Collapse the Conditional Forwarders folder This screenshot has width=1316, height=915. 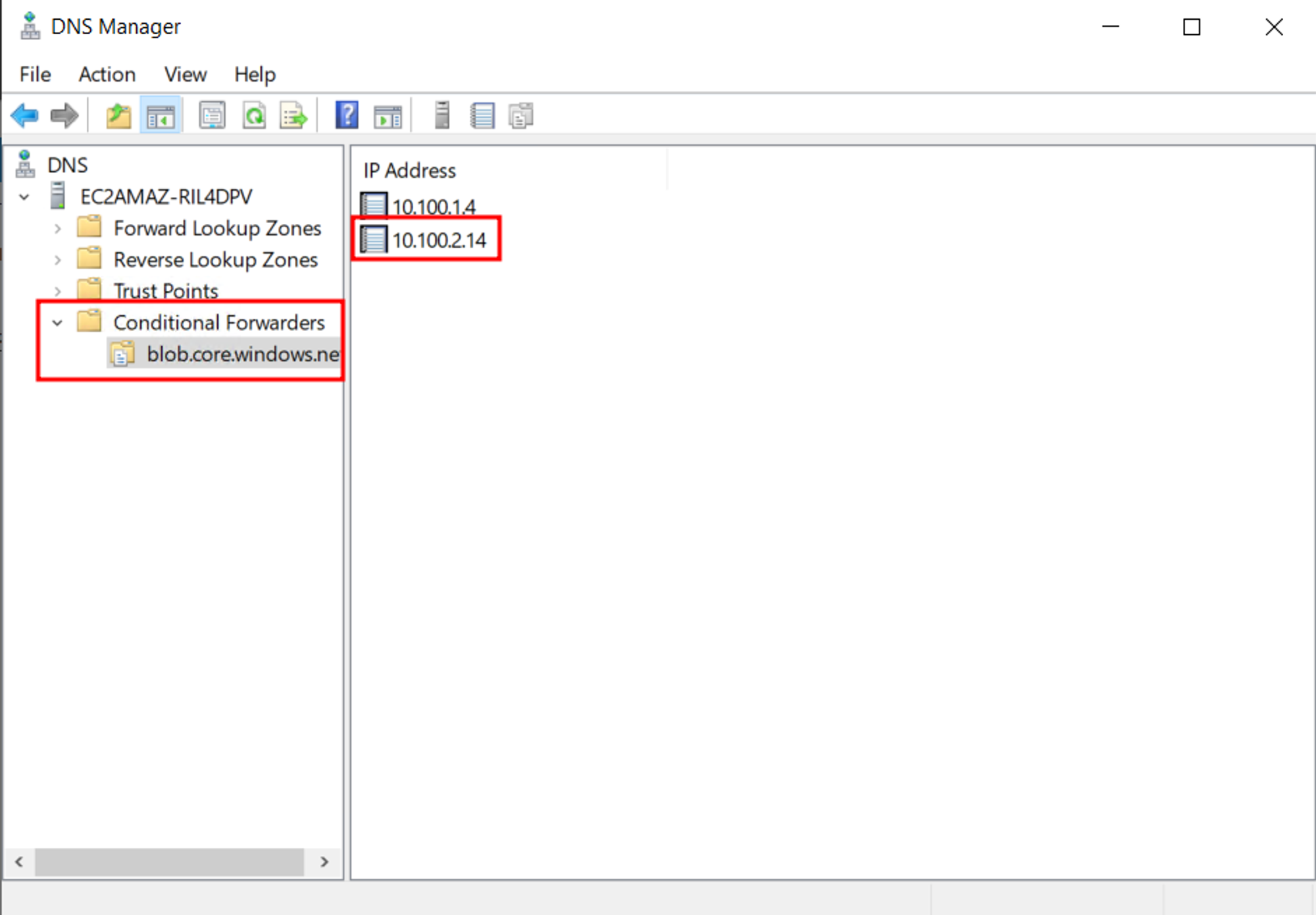[x=58, y=323]
